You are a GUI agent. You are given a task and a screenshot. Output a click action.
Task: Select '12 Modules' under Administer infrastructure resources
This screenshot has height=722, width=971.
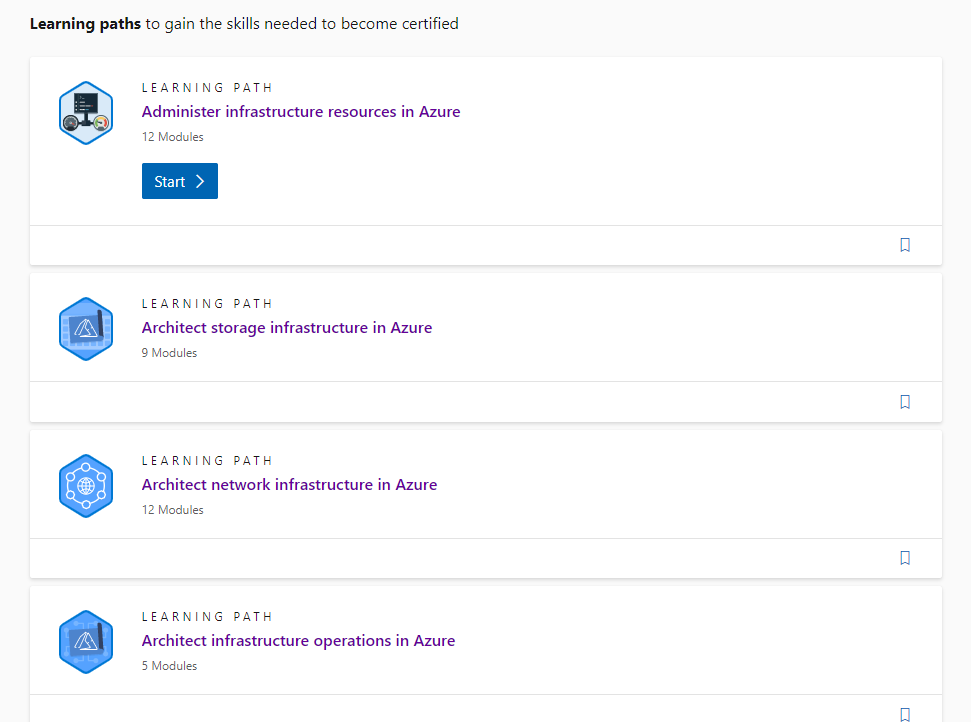coord(173,137)
